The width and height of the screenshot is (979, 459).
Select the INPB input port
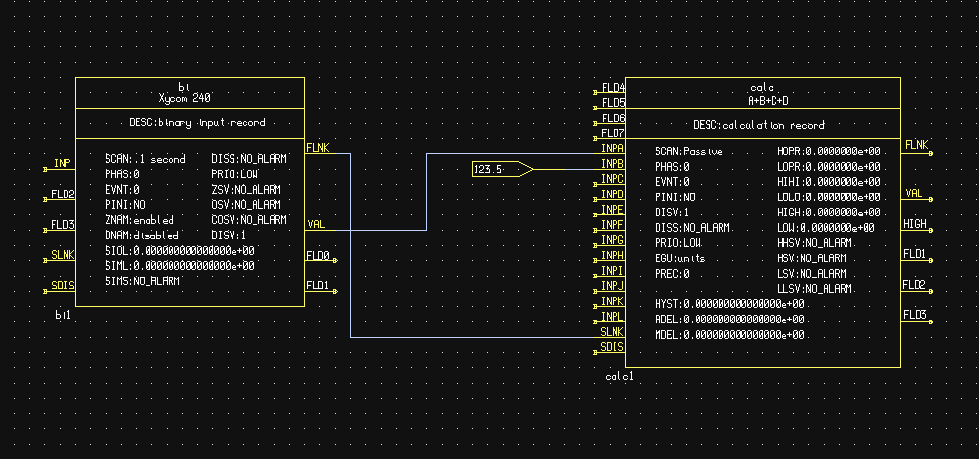612,164
